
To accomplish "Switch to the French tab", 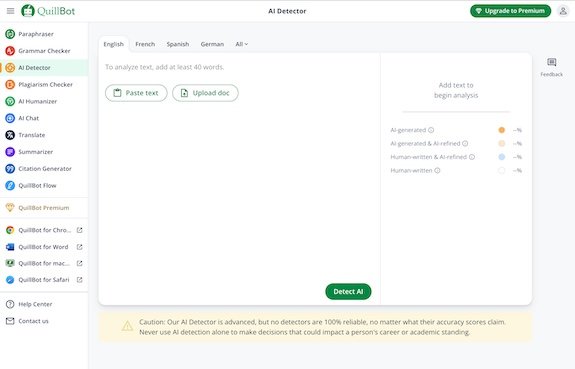I will [145, 44].
